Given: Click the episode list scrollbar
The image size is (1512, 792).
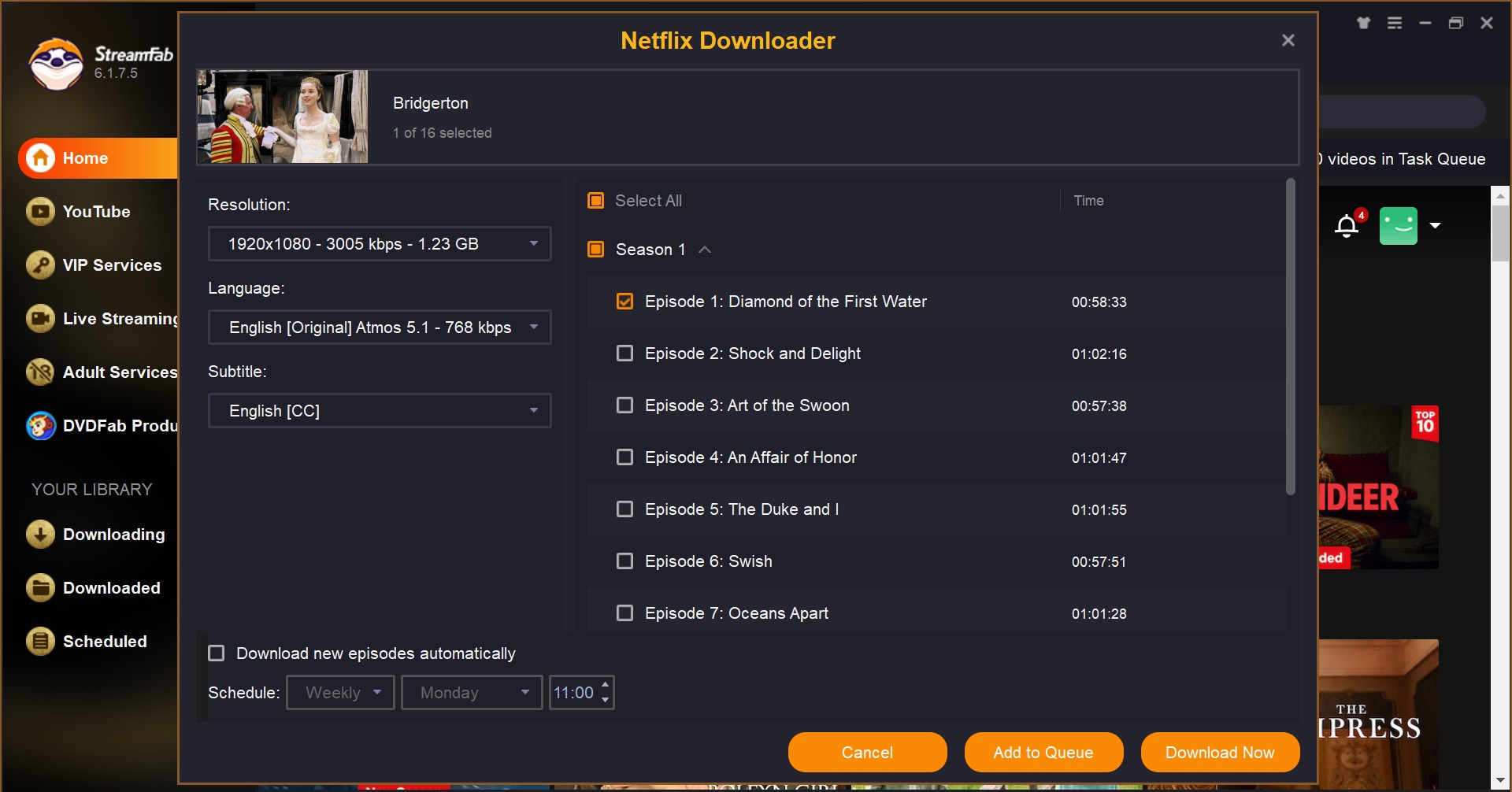Looking at the screenshot, I should coord(1290,339).
